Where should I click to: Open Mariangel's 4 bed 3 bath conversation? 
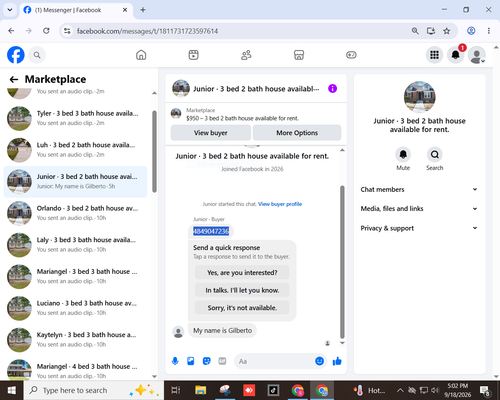coord(75,370)
